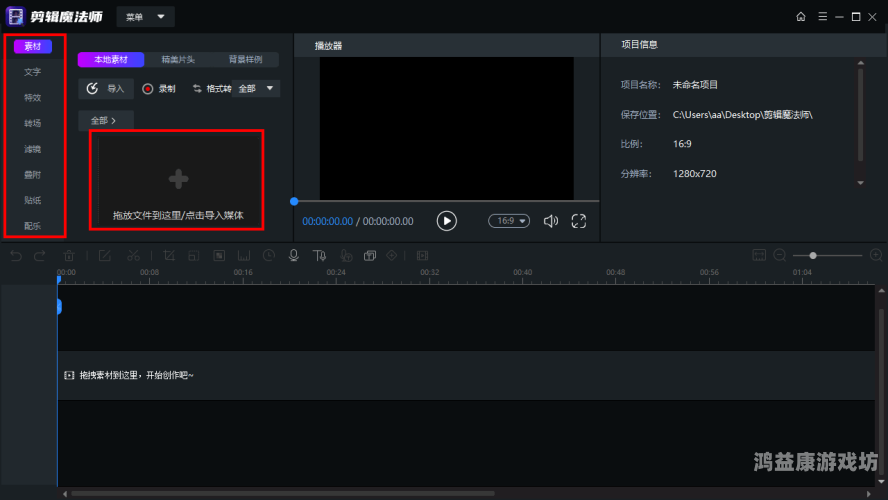
Task: Click the microphone voiceover icon
Action: point(294,256)
